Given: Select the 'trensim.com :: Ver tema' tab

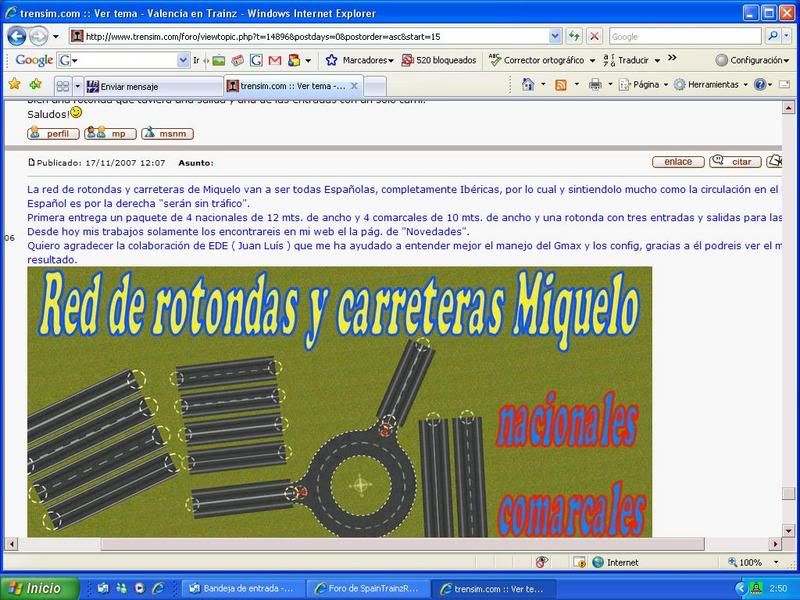Looking at the screenshot, I should (293, 86).
